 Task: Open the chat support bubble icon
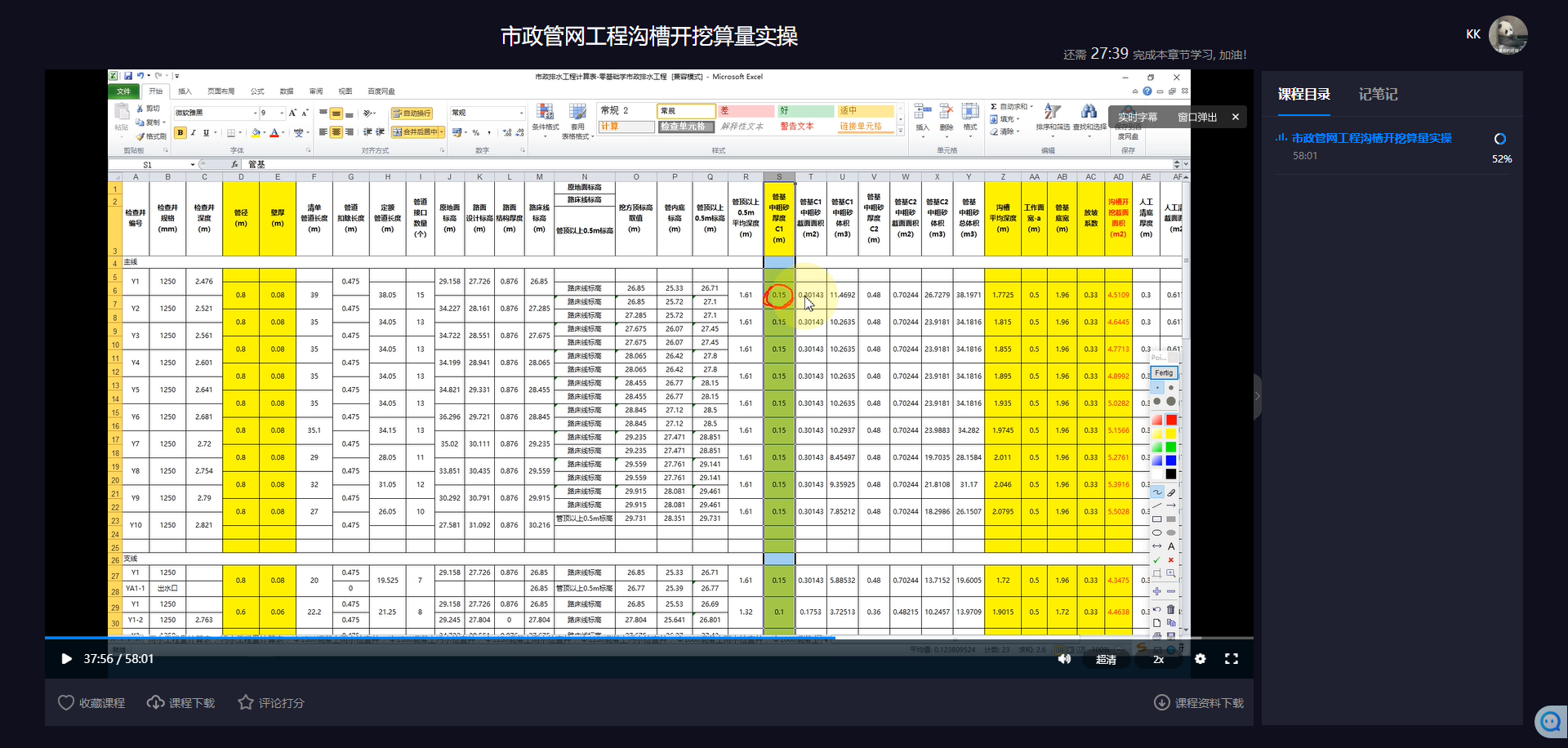click(x=1550, y=722)
